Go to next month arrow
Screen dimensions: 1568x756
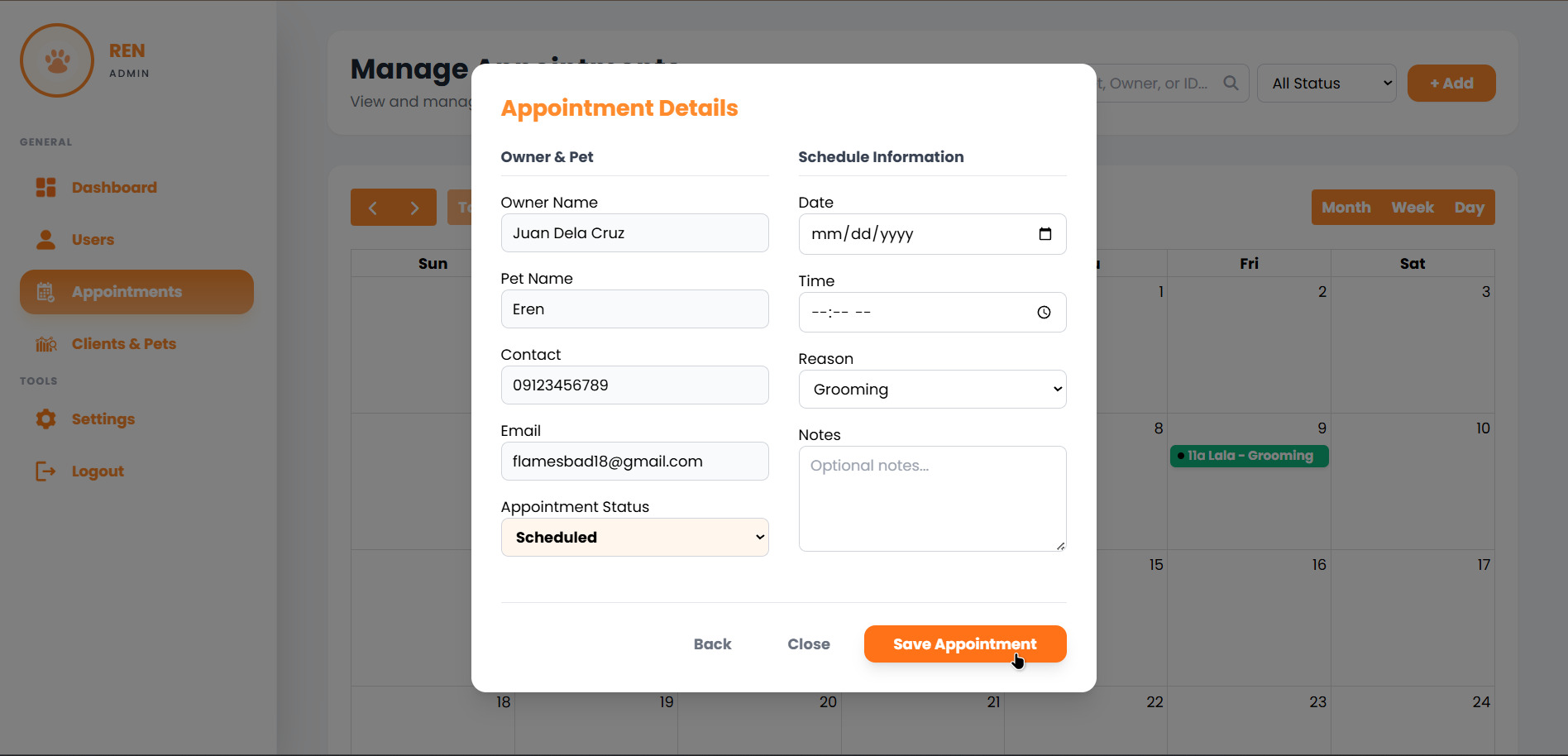click(x=414, y=208)
